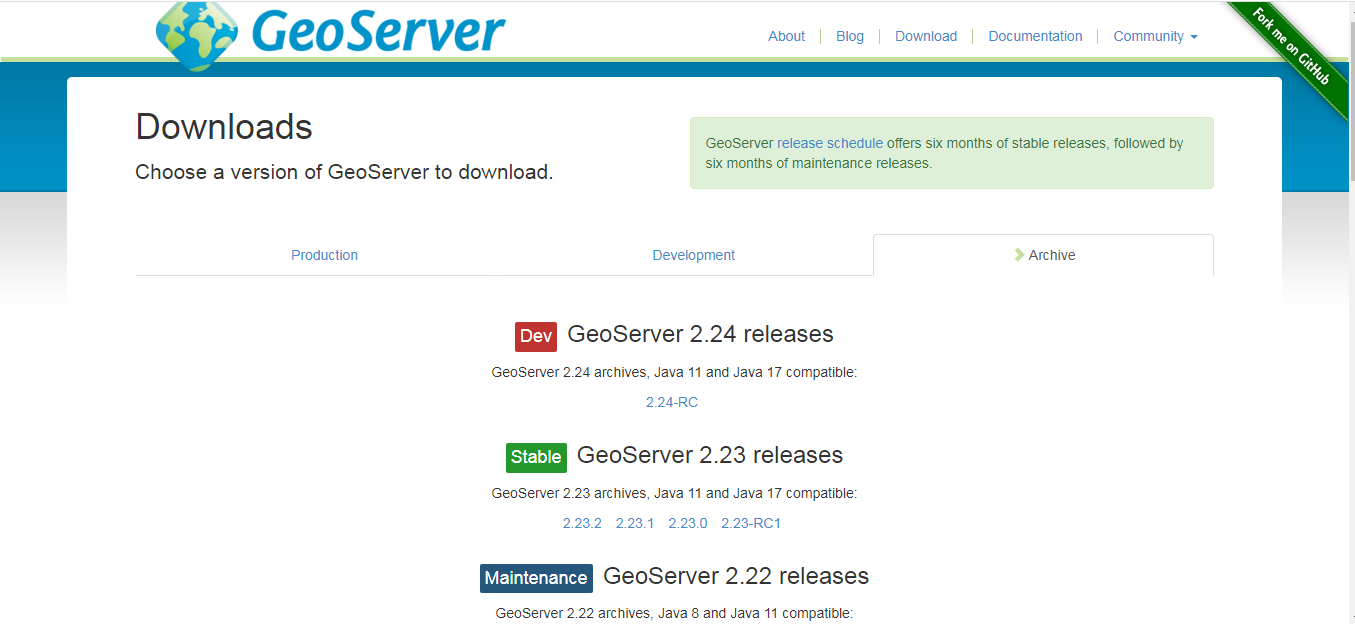1355x624 pixels.
Task: Open the 2.23-RC1 release link
Action: 751,523
